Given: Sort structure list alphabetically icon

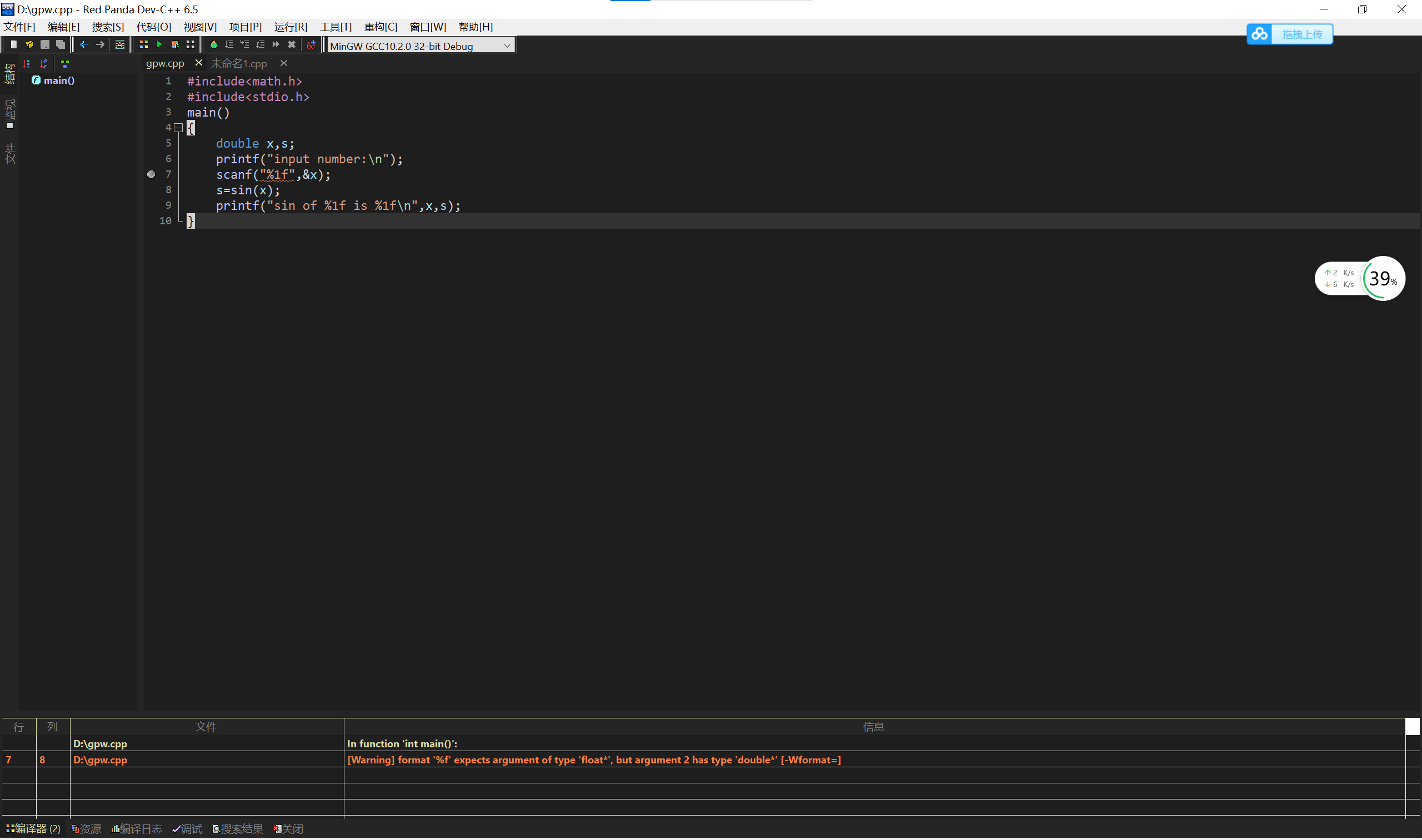Looking at the screenshot, I should coord(44,64).
